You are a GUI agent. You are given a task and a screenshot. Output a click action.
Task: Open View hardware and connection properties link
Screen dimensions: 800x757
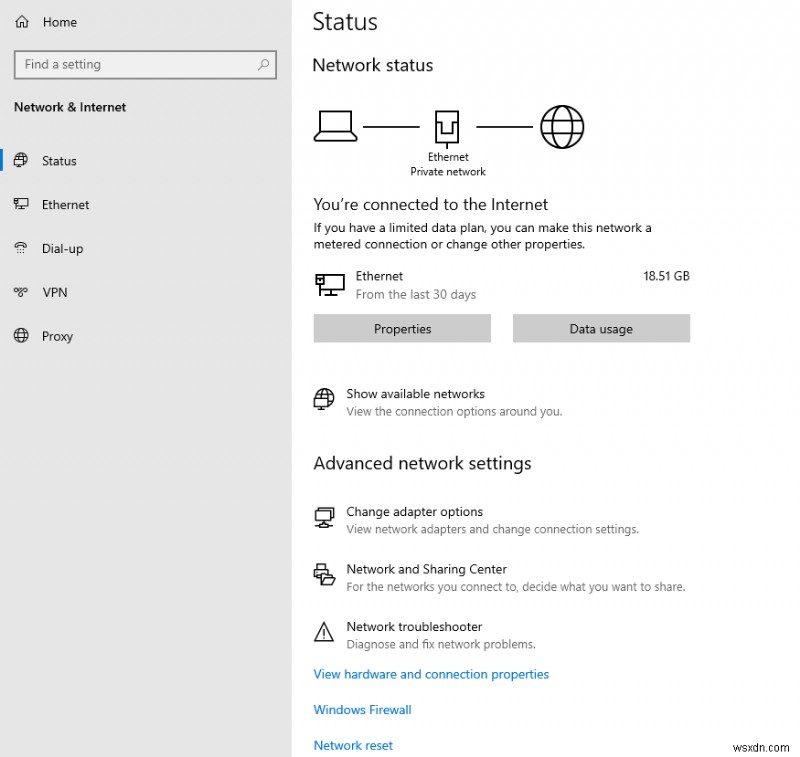pos(431,675)
